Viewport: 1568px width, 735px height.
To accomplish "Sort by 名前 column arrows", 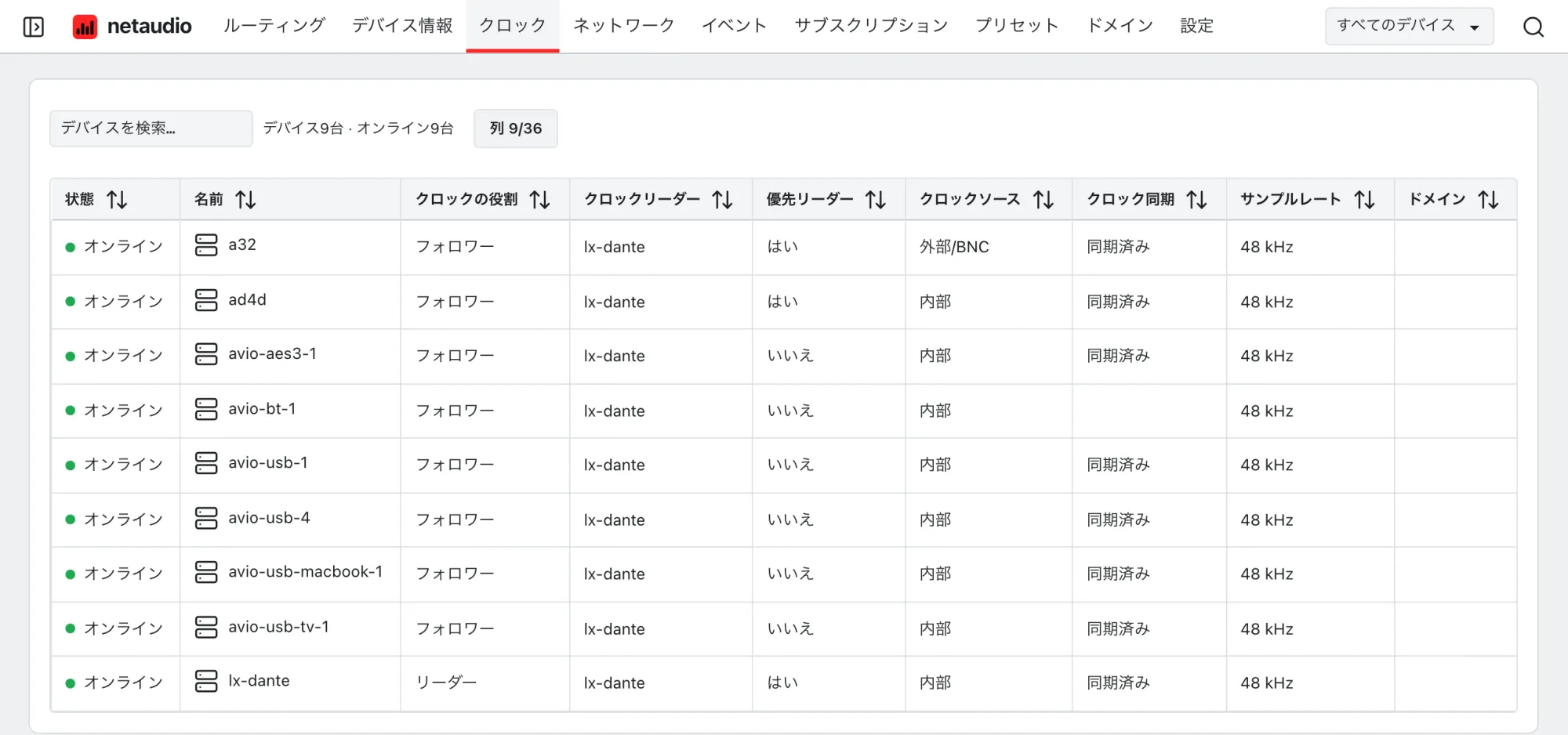I will (x=245, y=200).
